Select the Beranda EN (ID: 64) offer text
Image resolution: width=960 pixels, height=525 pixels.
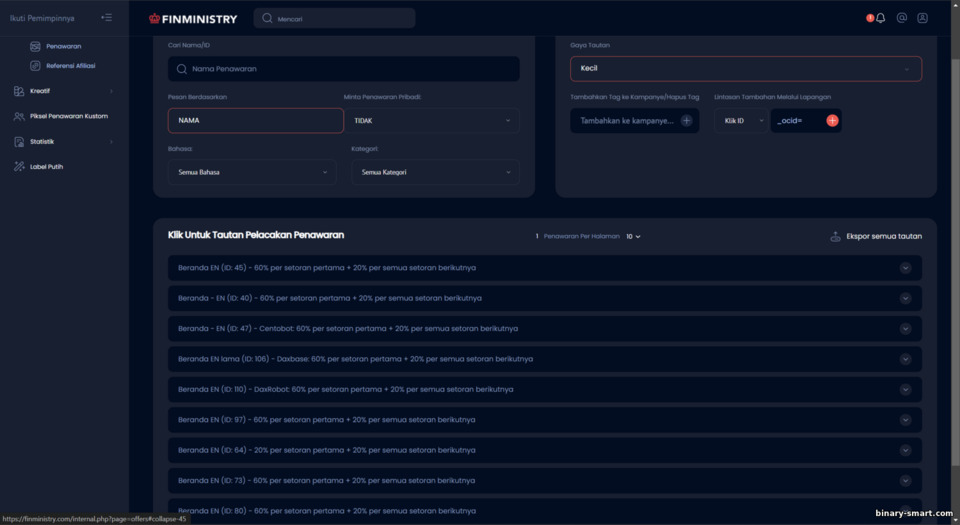pos(326,450)
